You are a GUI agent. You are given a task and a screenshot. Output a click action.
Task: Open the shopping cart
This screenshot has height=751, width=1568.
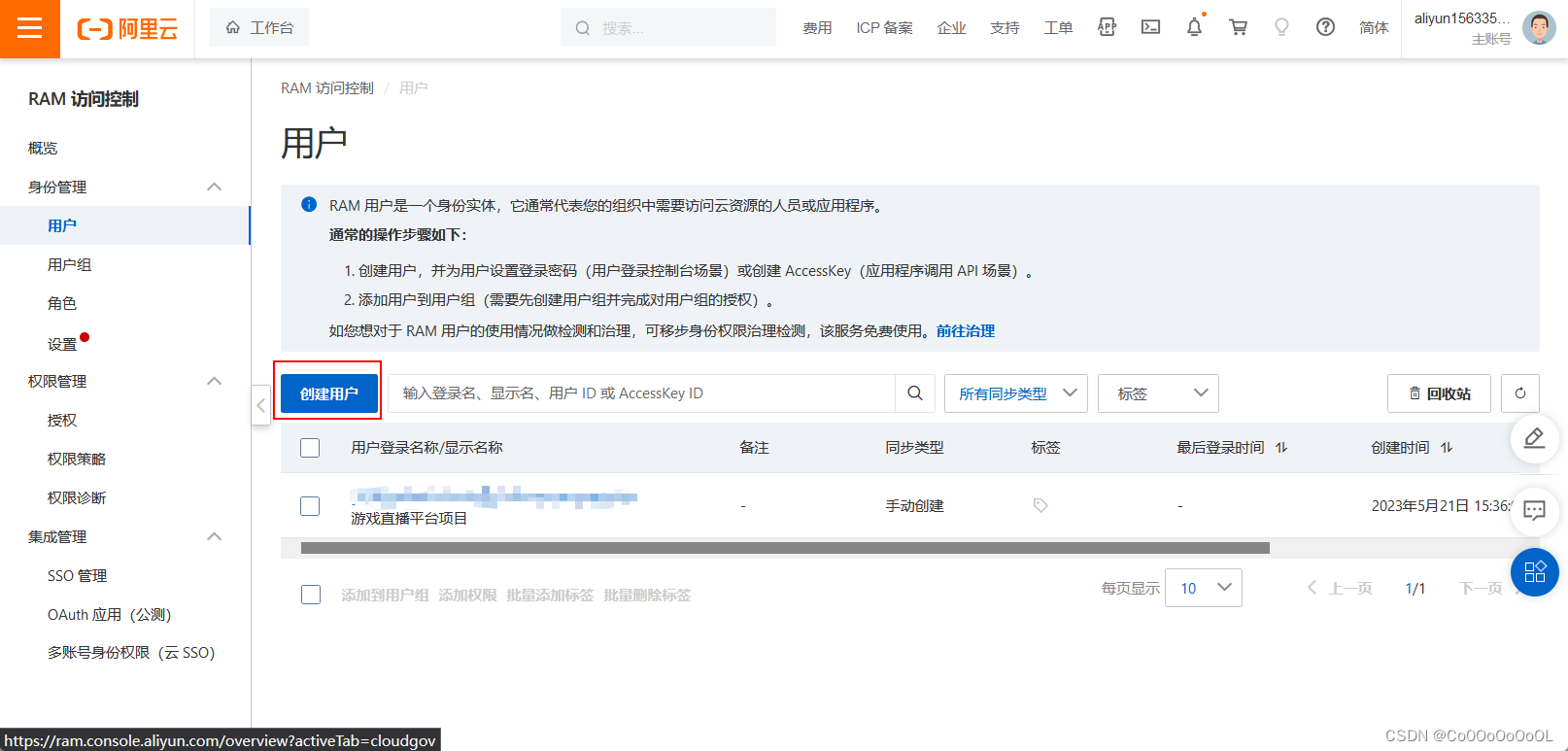(1238, 27)
